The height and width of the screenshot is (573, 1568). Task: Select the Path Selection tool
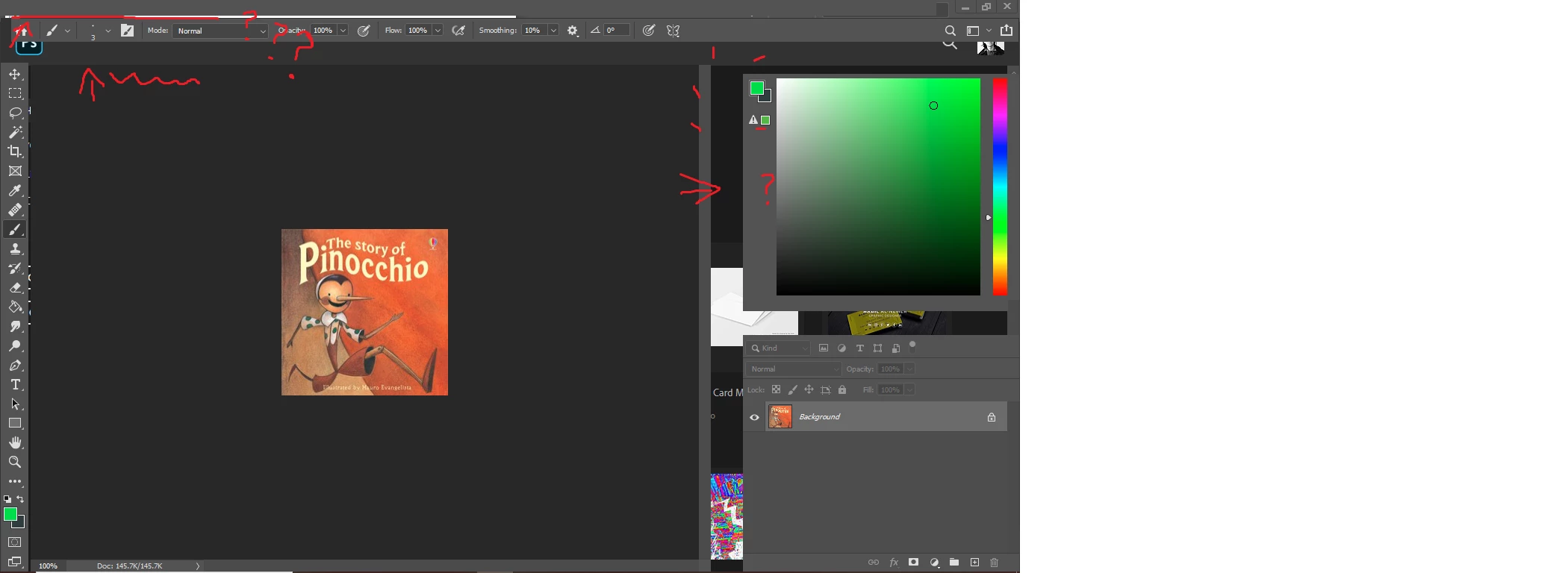(15, 404)
